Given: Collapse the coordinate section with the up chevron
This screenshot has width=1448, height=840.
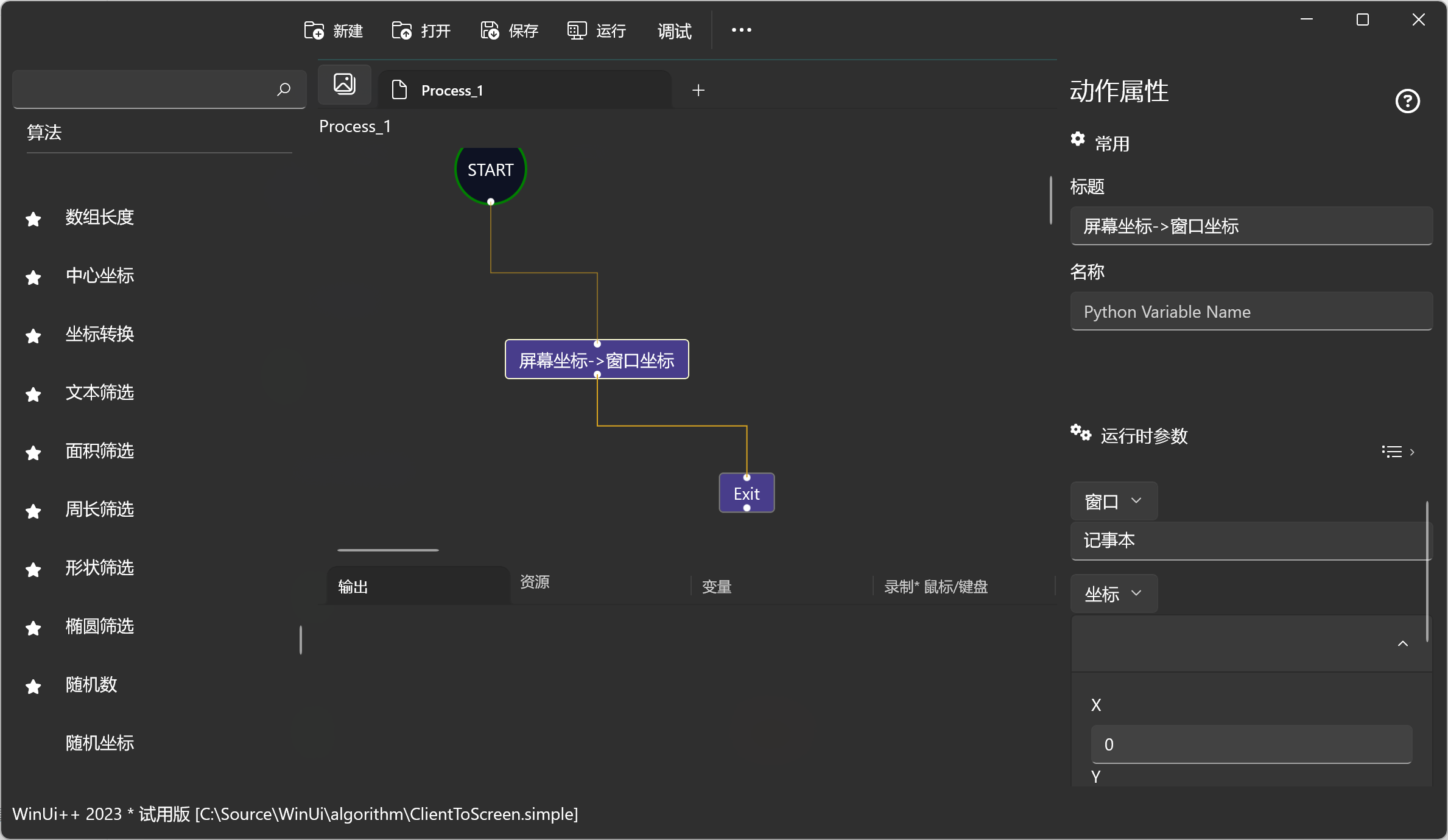Looking at the screenshot, I should (1402, 643).
